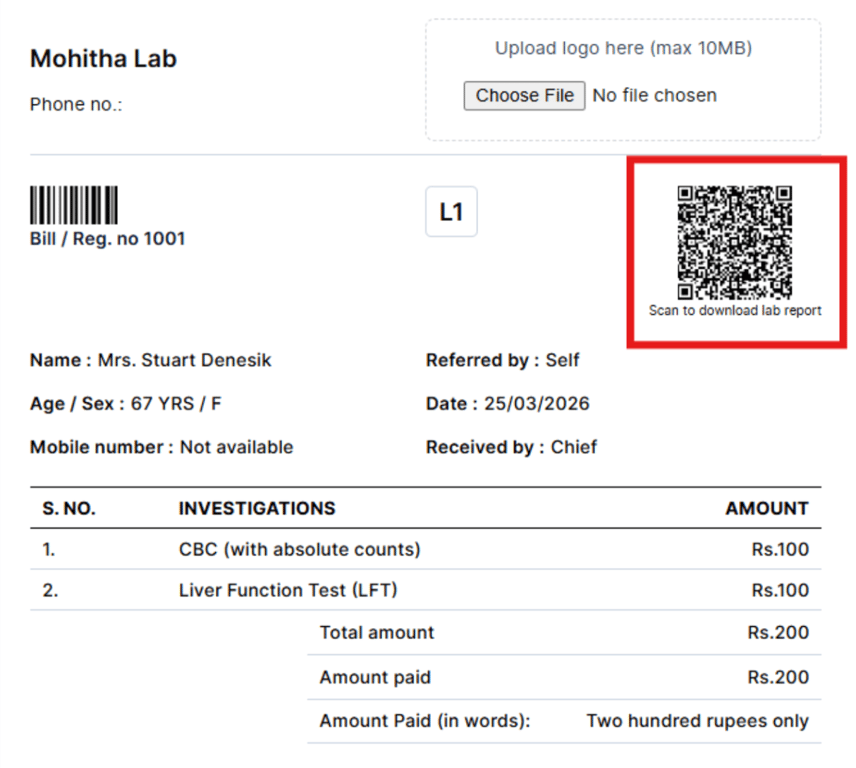Screen dimensions: 856x768
Task: Select the 'No file chosen' status indicator
Action: point(654,95)
